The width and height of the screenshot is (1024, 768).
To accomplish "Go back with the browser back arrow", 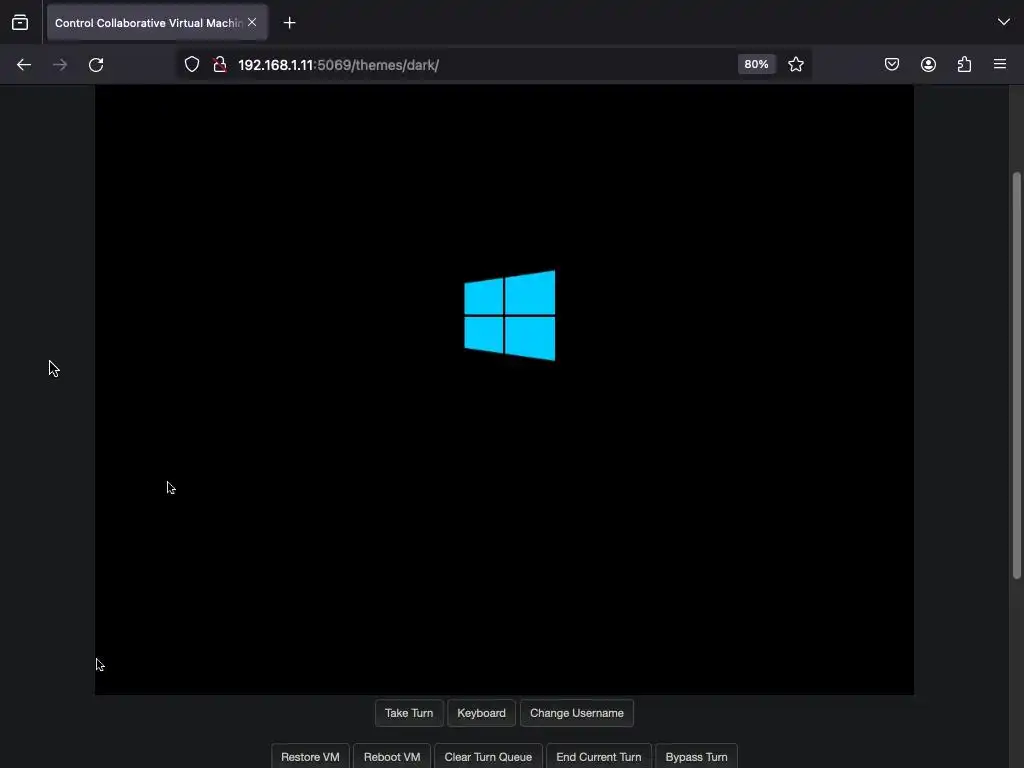I will 24,65.
